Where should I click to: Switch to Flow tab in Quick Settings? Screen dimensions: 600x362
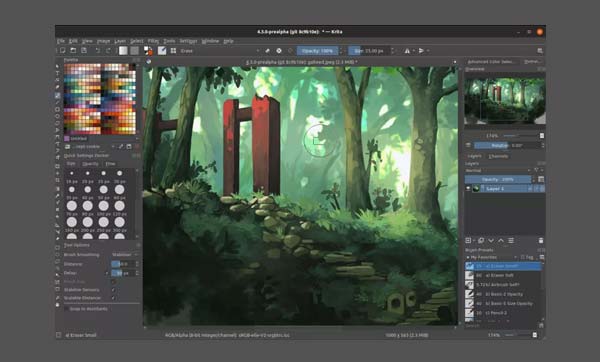(110, 164)
